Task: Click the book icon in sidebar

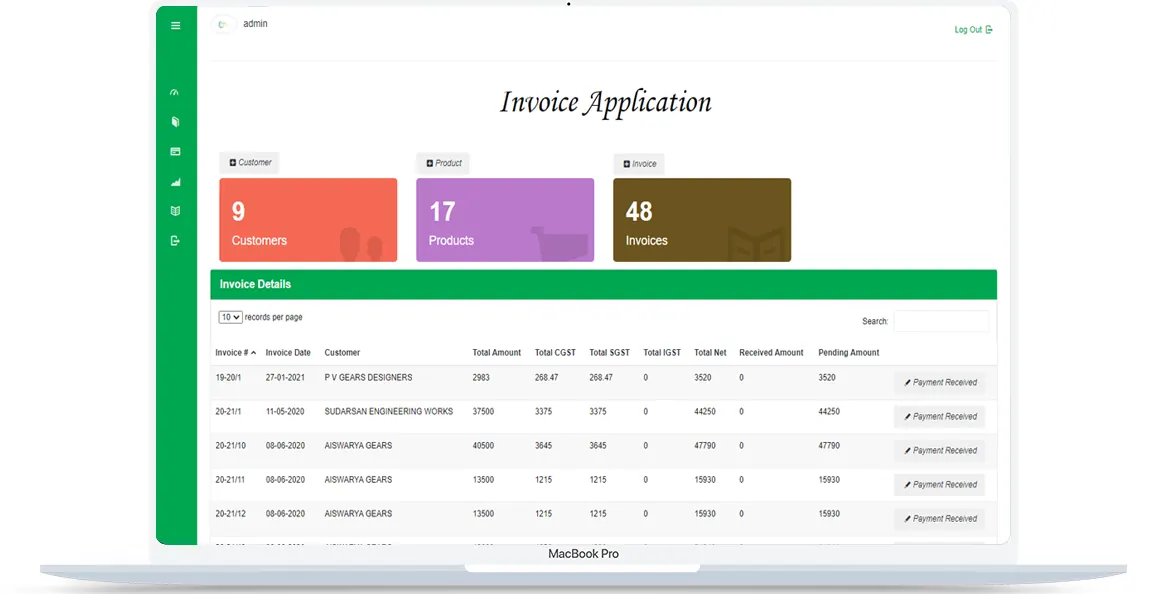Action: click(x=175, y=121)
